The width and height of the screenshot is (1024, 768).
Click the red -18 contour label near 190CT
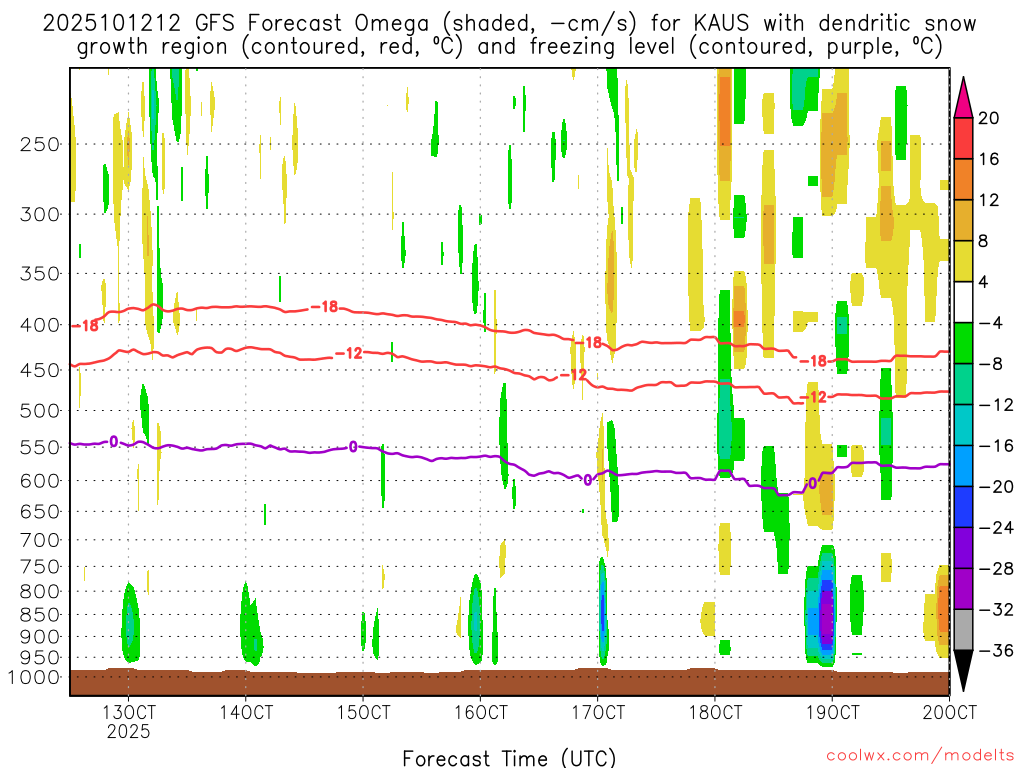point(814,361)
